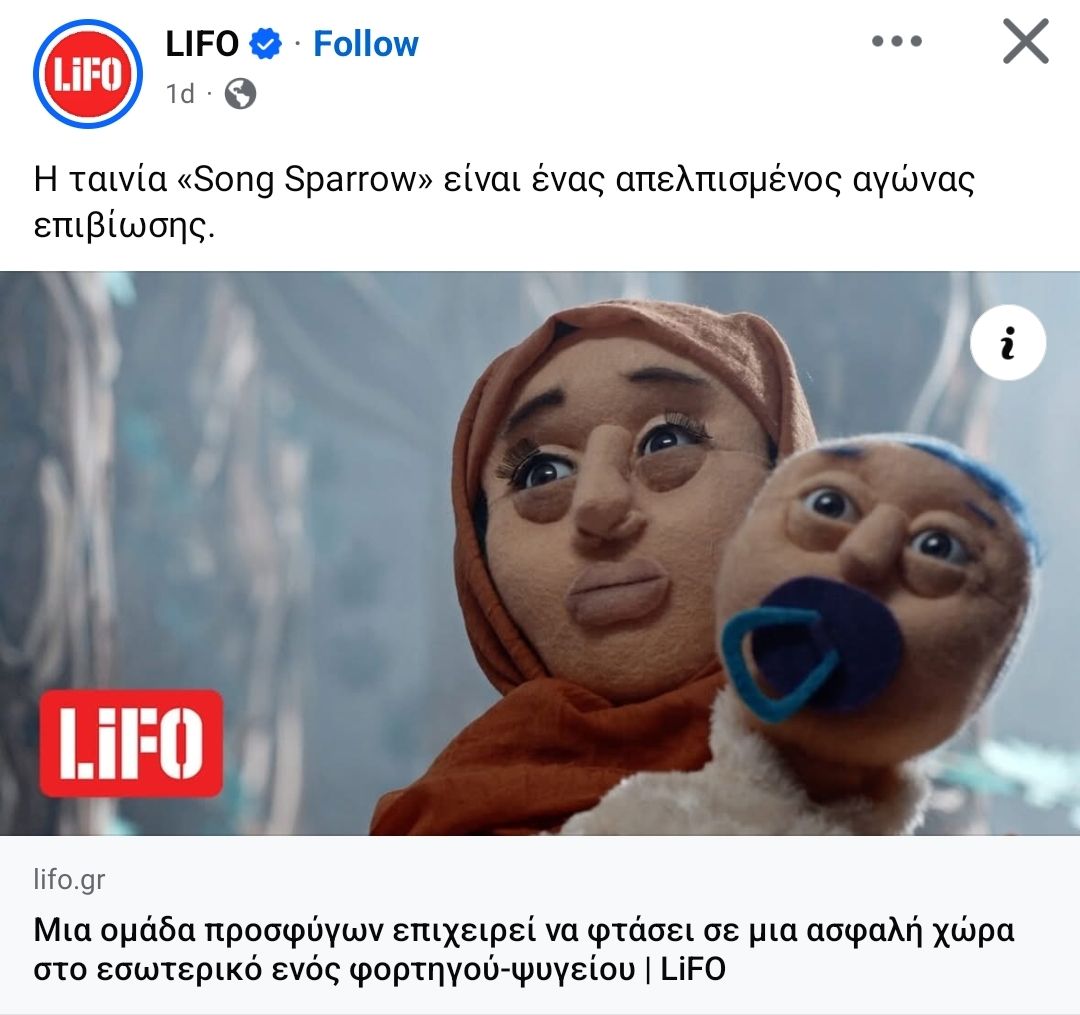This screenshot has height=1015, width=1080.
Task: Click the Song Sparrow caption text
Action: coord(504,202)
